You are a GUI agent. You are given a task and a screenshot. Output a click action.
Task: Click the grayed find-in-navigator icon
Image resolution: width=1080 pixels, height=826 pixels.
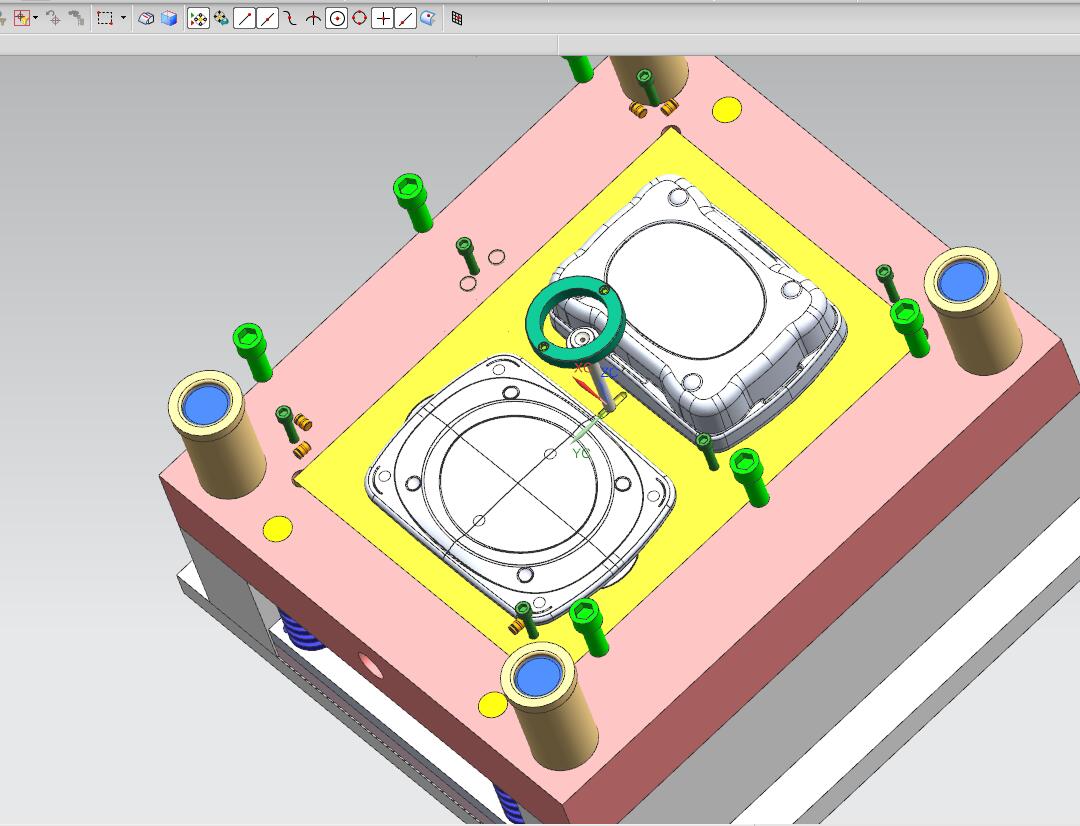76,19
